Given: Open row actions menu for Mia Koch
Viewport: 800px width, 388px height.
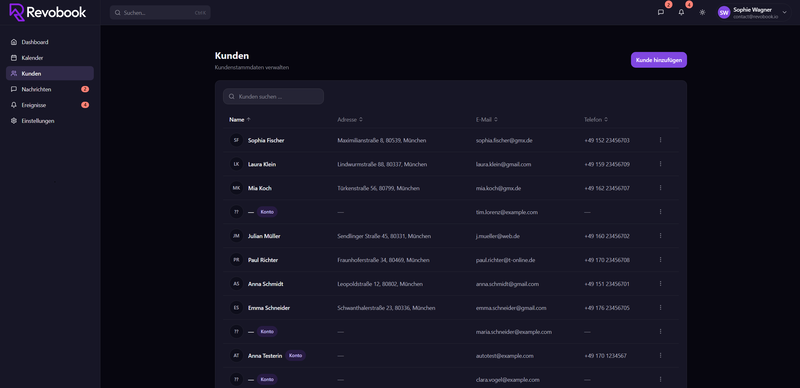Looking at the screenshot, I should [x=660, y=188].
